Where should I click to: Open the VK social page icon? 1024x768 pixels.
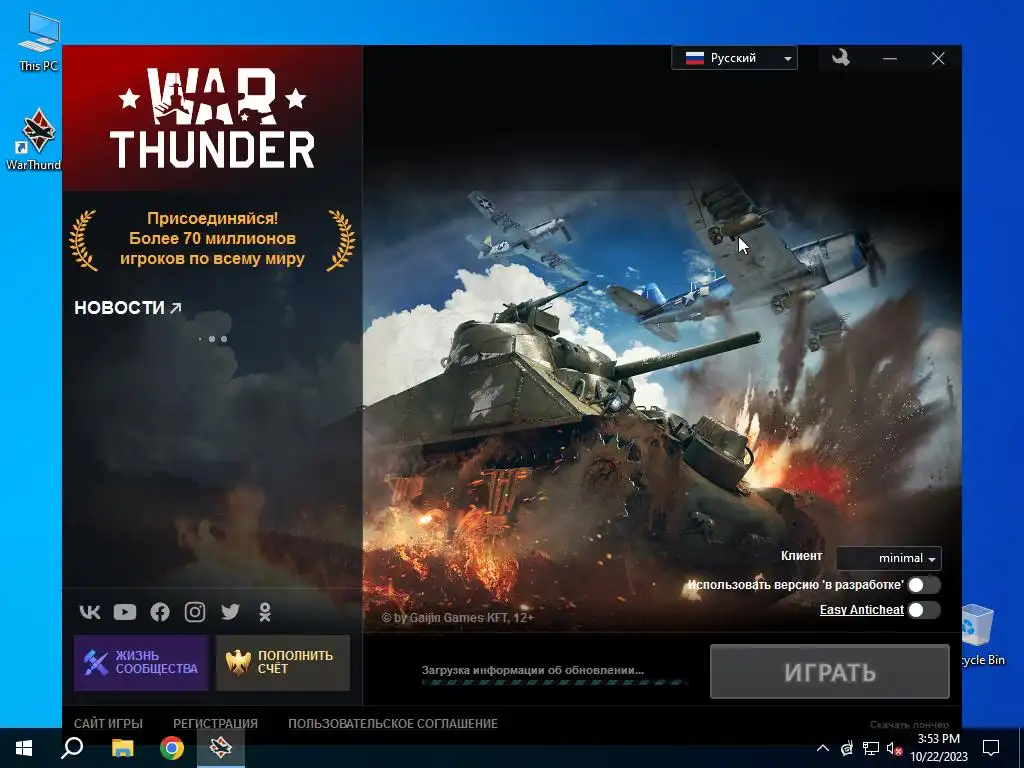(x=90, y=612)
